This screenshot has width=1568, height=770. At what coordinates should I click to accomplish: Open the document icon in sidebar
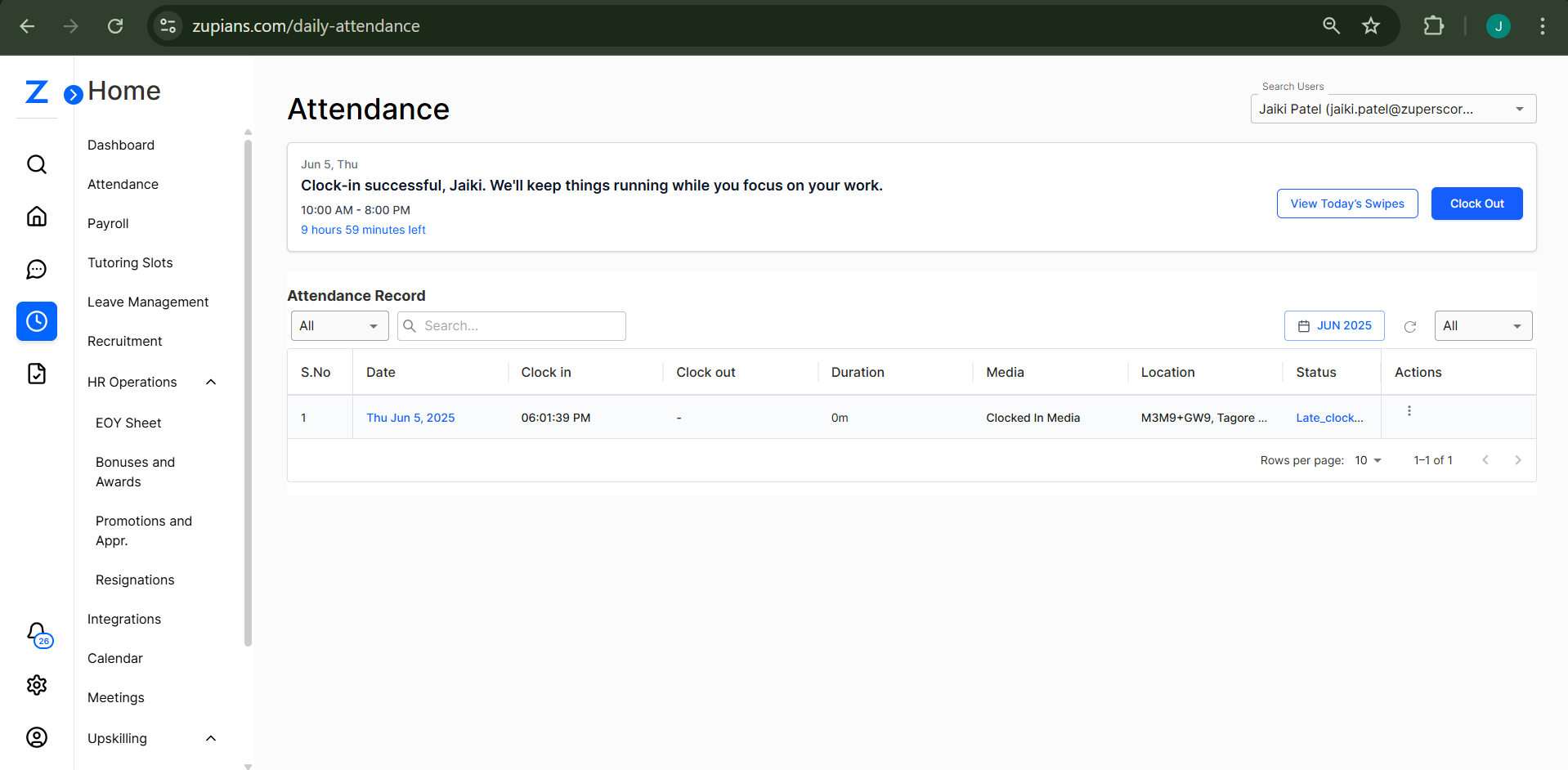pos(37,374)
